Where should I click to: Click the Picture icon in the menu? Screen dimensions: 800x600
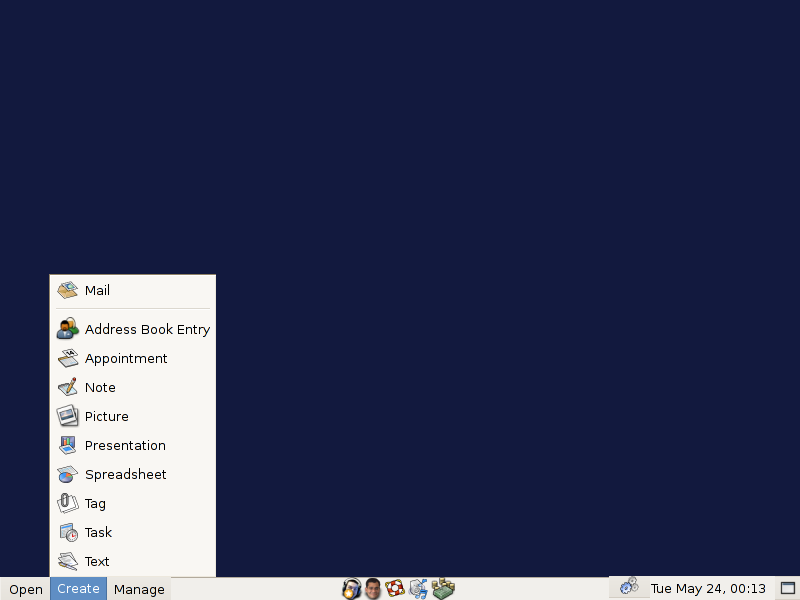pos(67,416)
